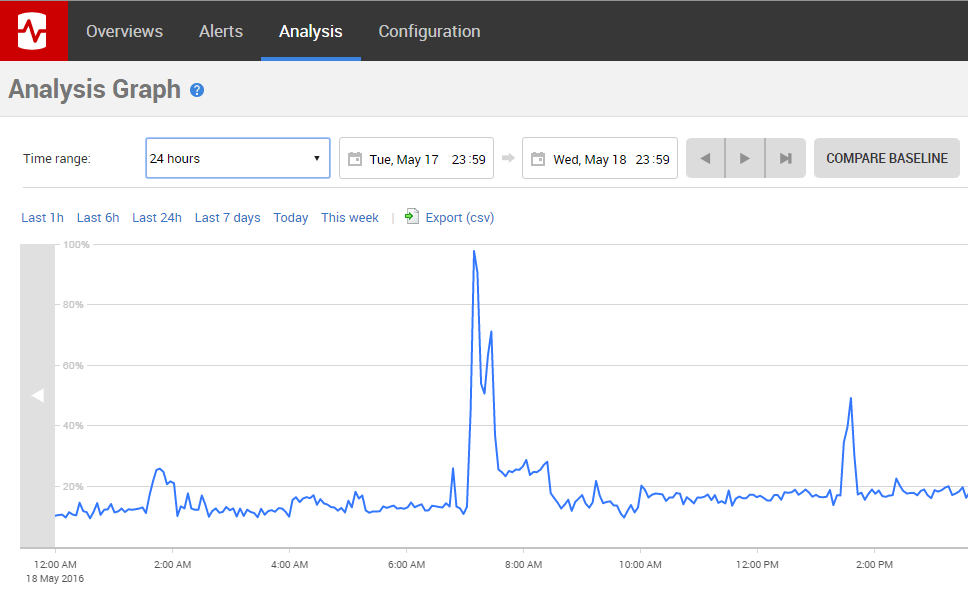Choose the Last 7 days range
This screenshot has width=968, height=589.
pos(227,217)
